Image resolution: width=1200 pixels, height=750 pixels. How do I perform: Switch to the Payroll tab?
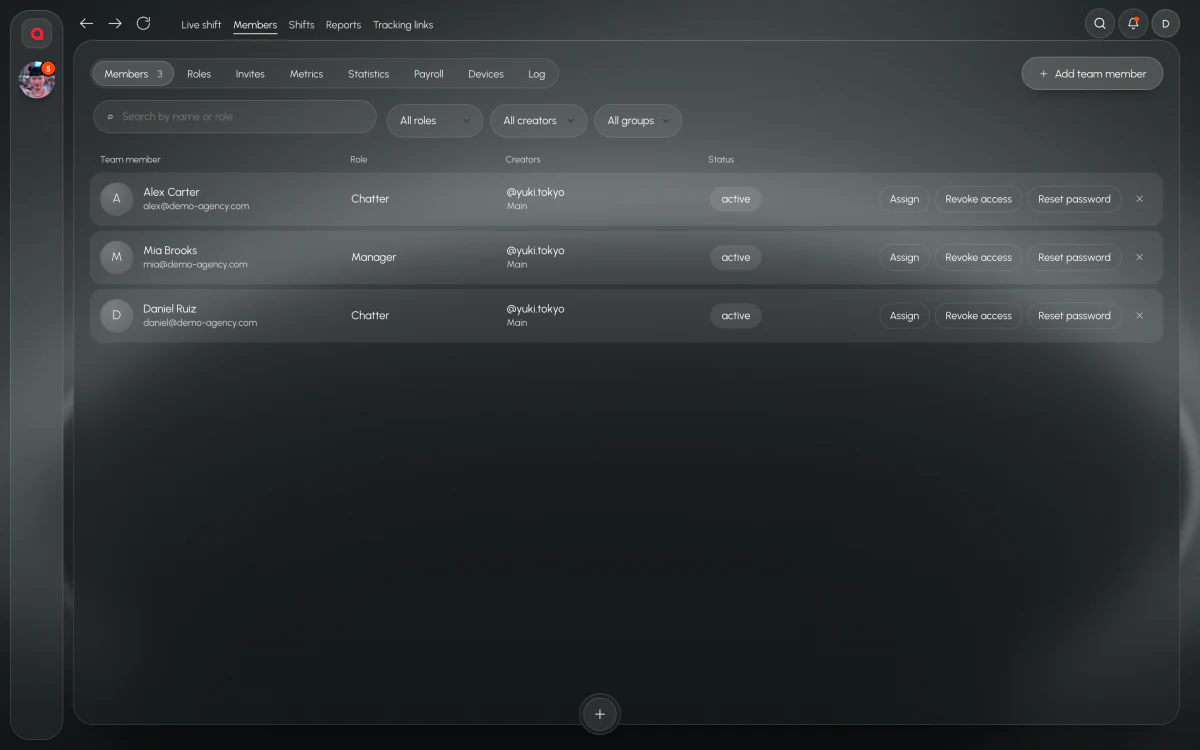[428, 74]
